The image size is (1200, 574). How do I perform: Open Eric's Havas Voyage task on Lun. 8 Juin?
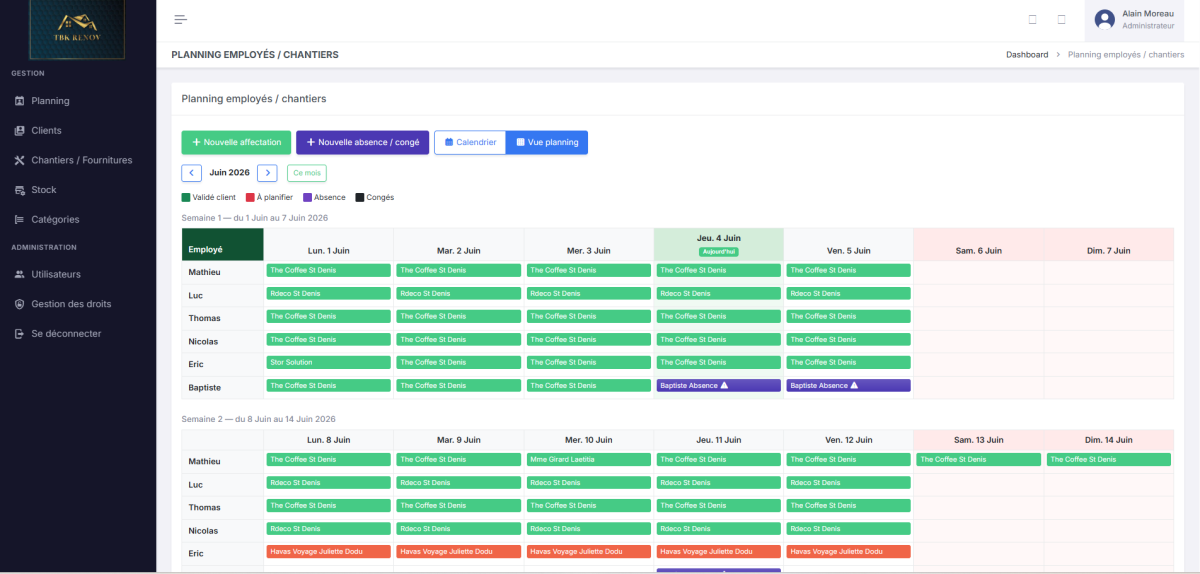click(328, 551)
